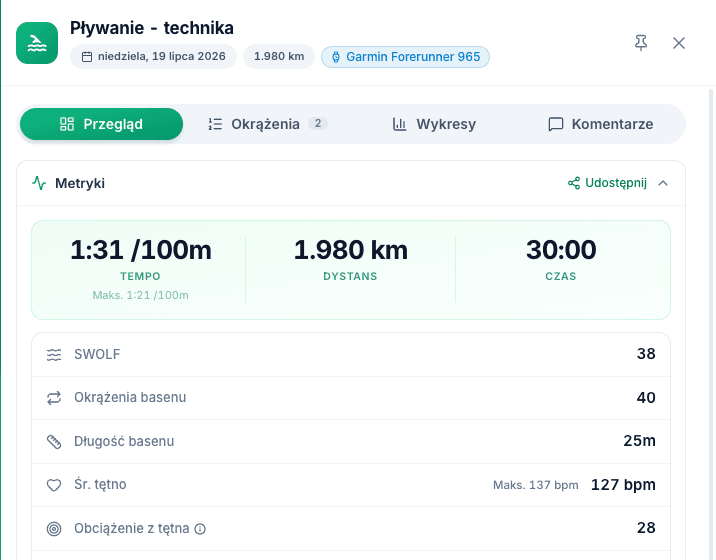Switch to the Wykresy tab
The image size is (716, 560).
[434, 124]
